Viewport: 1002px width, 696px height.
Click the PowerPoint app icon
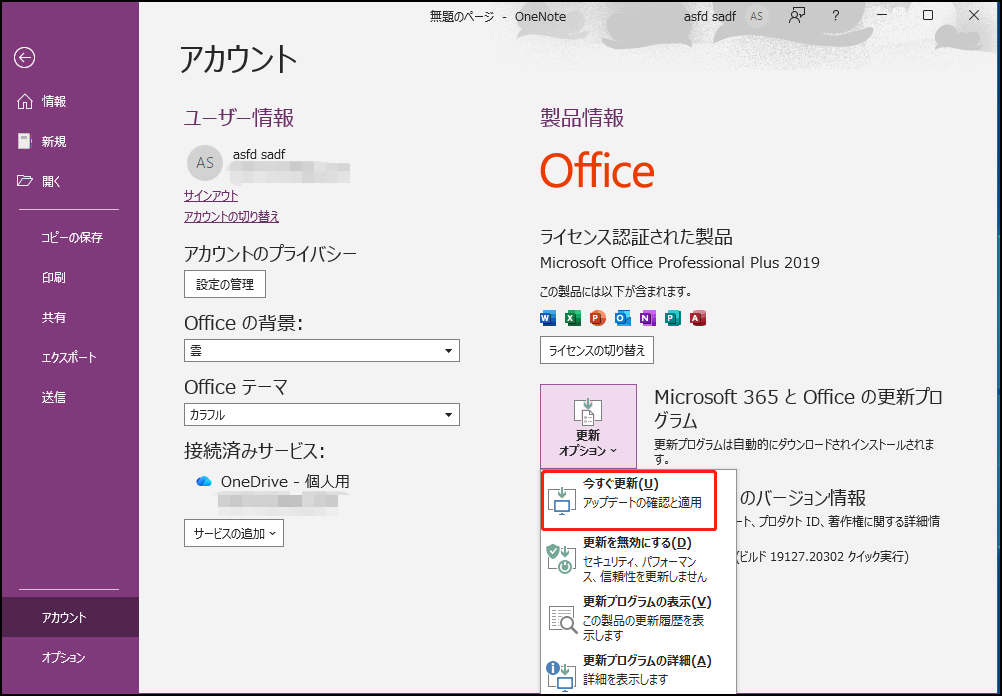point(597,318)
